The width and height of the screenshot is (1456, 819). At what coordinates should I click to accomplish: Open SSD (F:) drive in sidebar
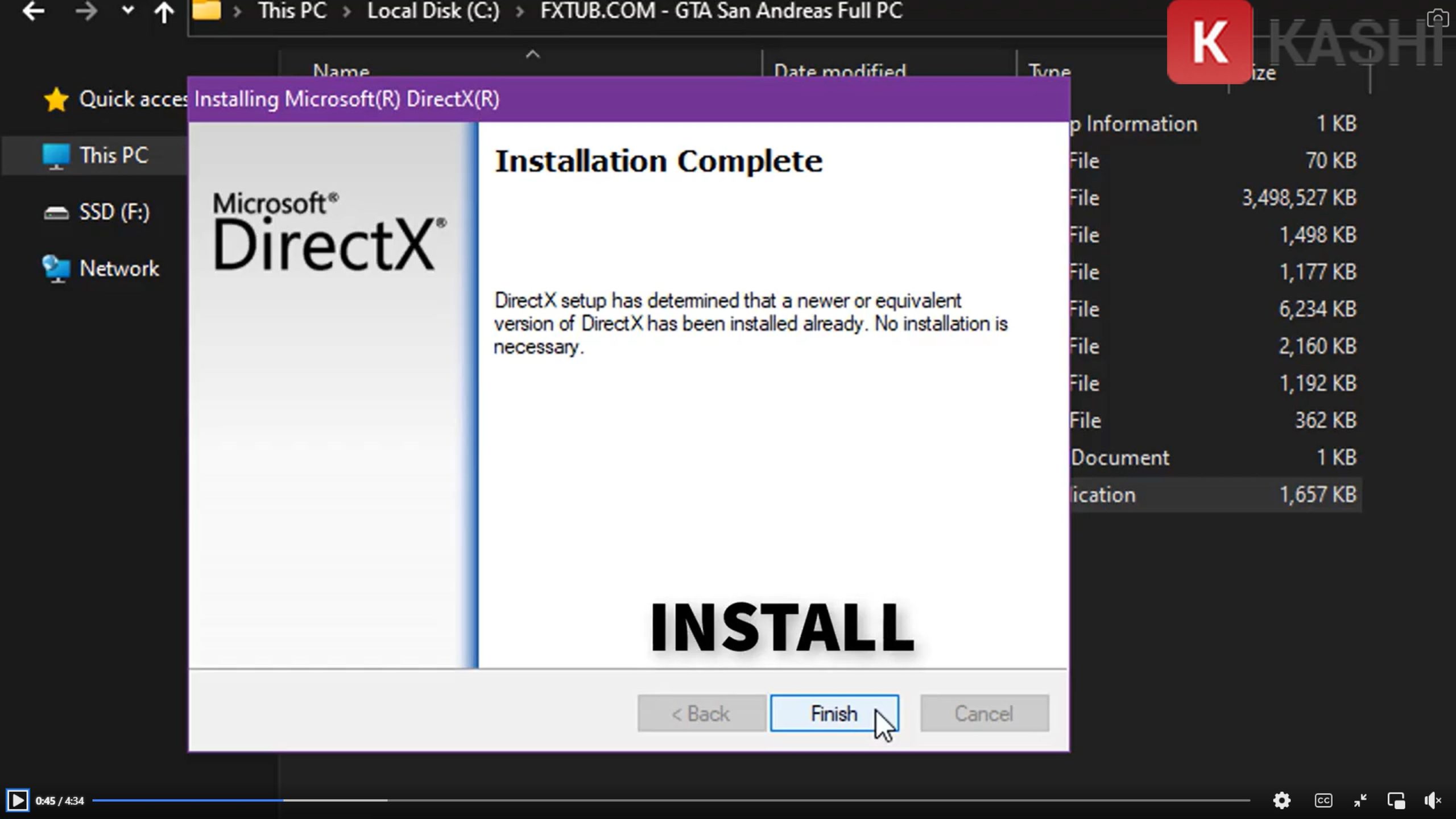[x=114, y=212]
